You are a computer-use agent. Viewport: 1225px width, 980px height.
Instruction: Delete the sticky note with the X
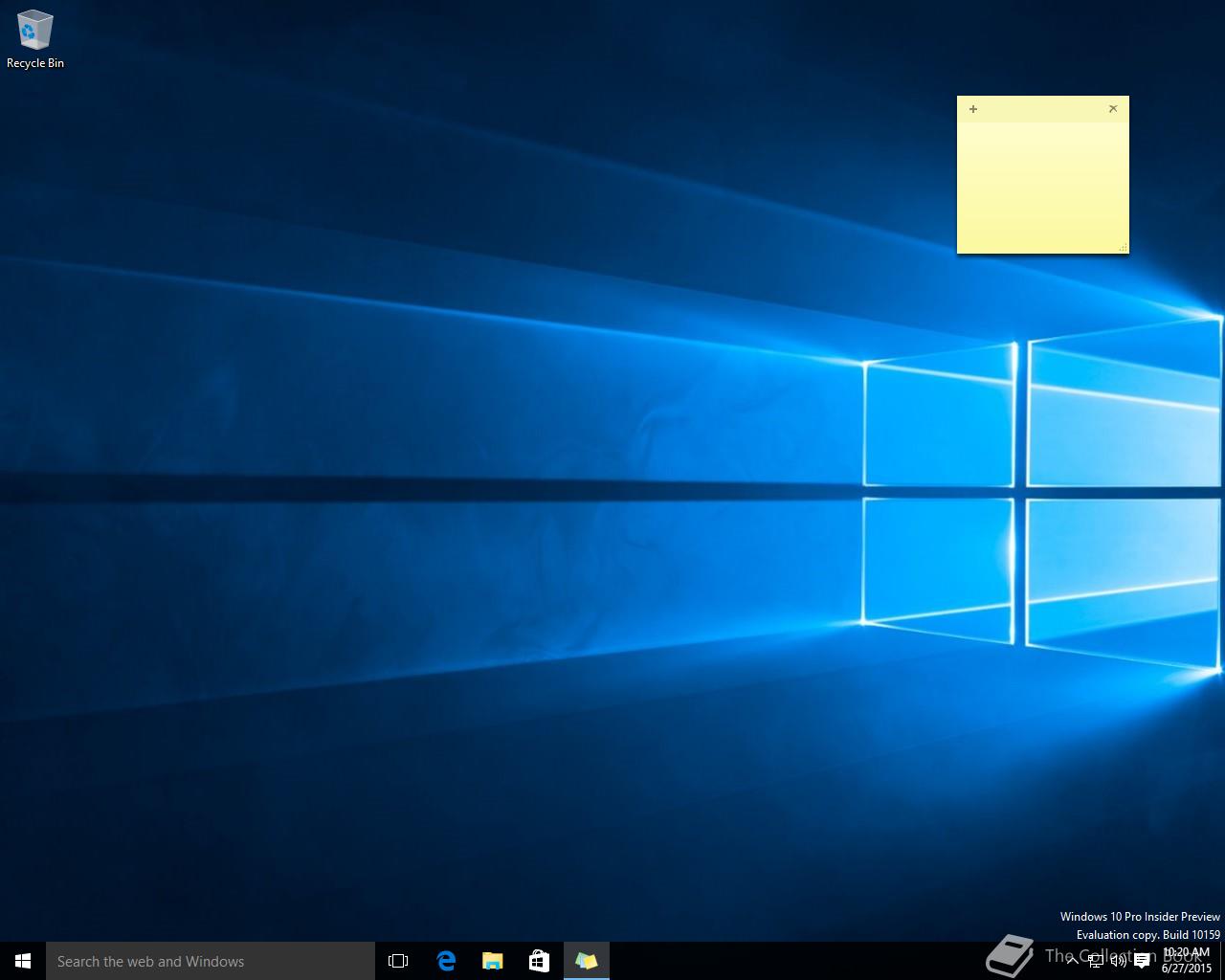[1113, 109]
